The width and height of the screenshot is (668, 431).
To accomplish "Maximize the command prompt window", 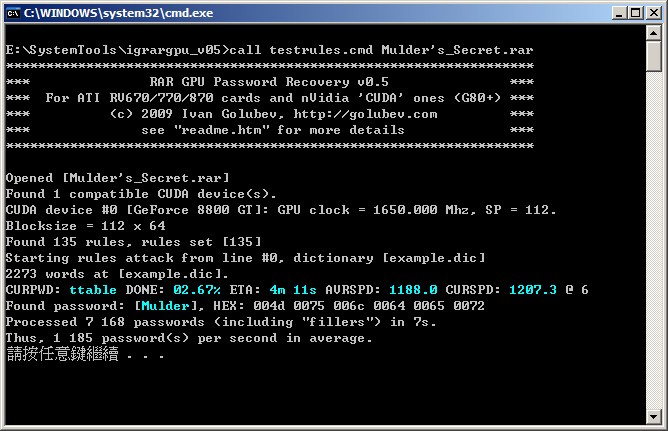I will 636,13.
